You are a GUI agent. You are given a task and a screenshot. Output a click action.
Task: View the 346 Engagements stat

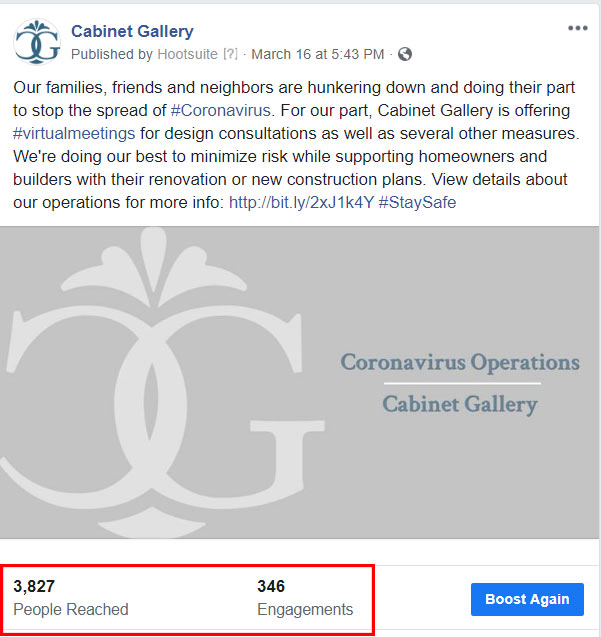pyautogui.click(x=305, y=597)
